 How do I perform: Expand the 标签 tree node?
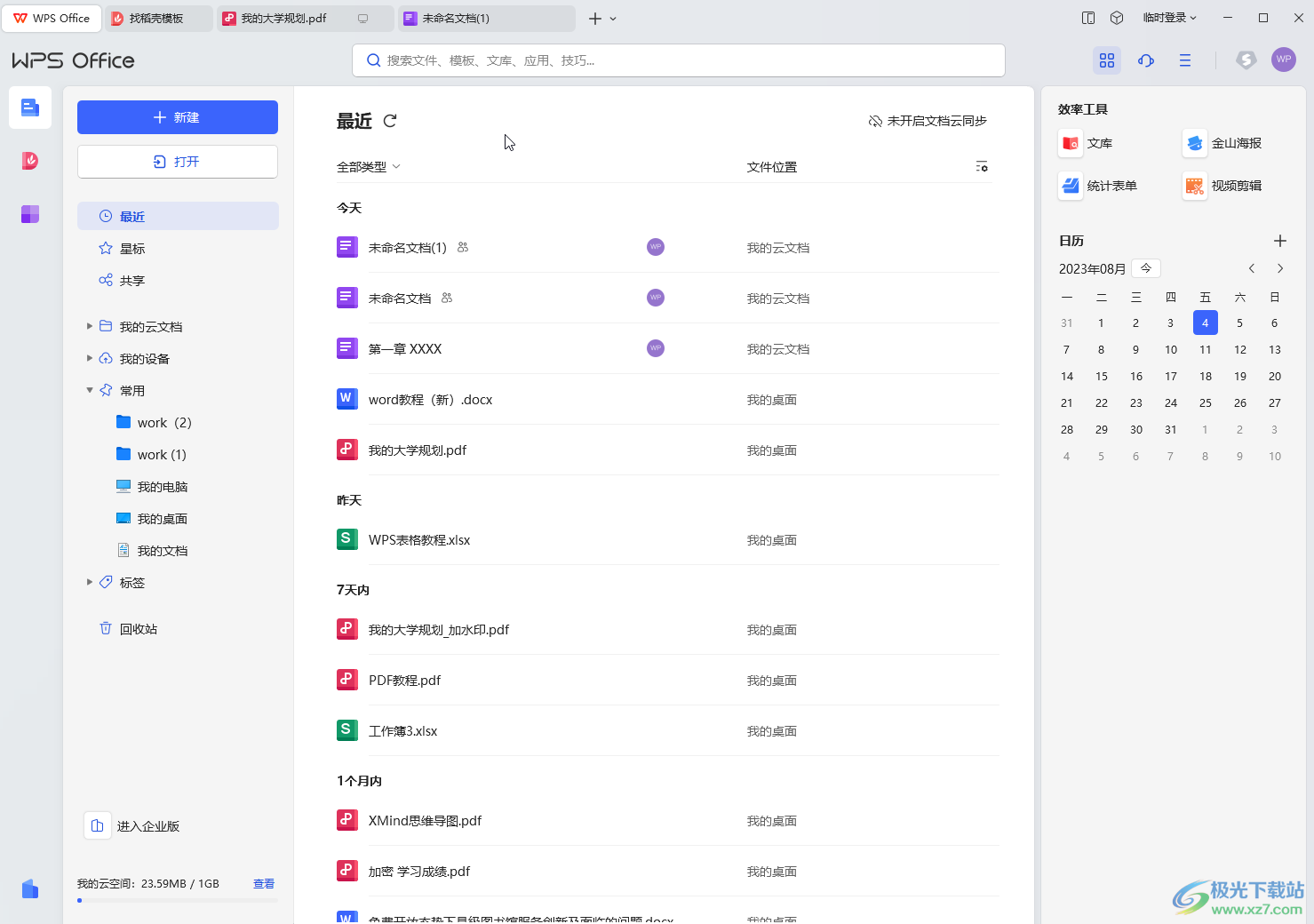tap(90, 583)
